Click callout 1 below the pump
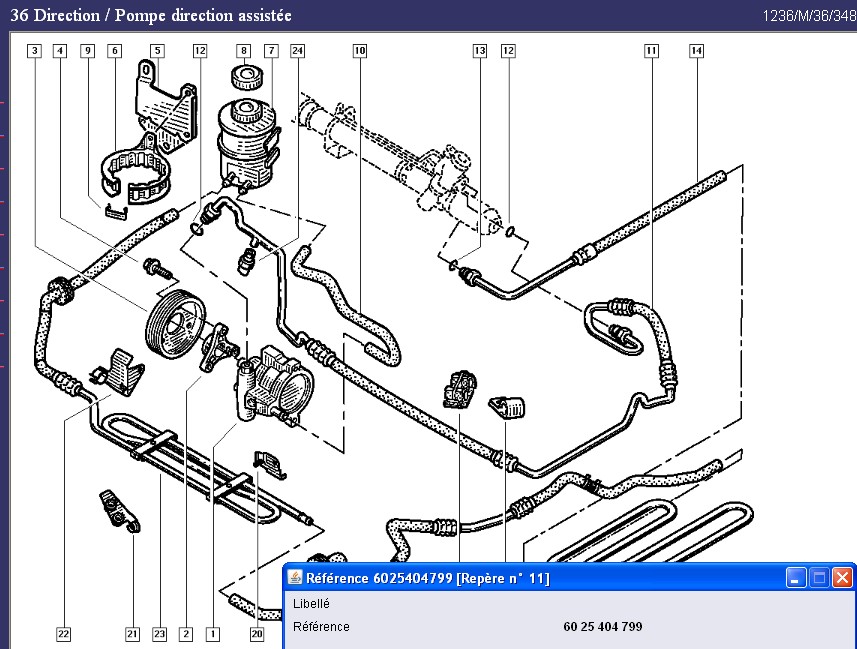The image size is (857, 649). (x=212, y=633)
